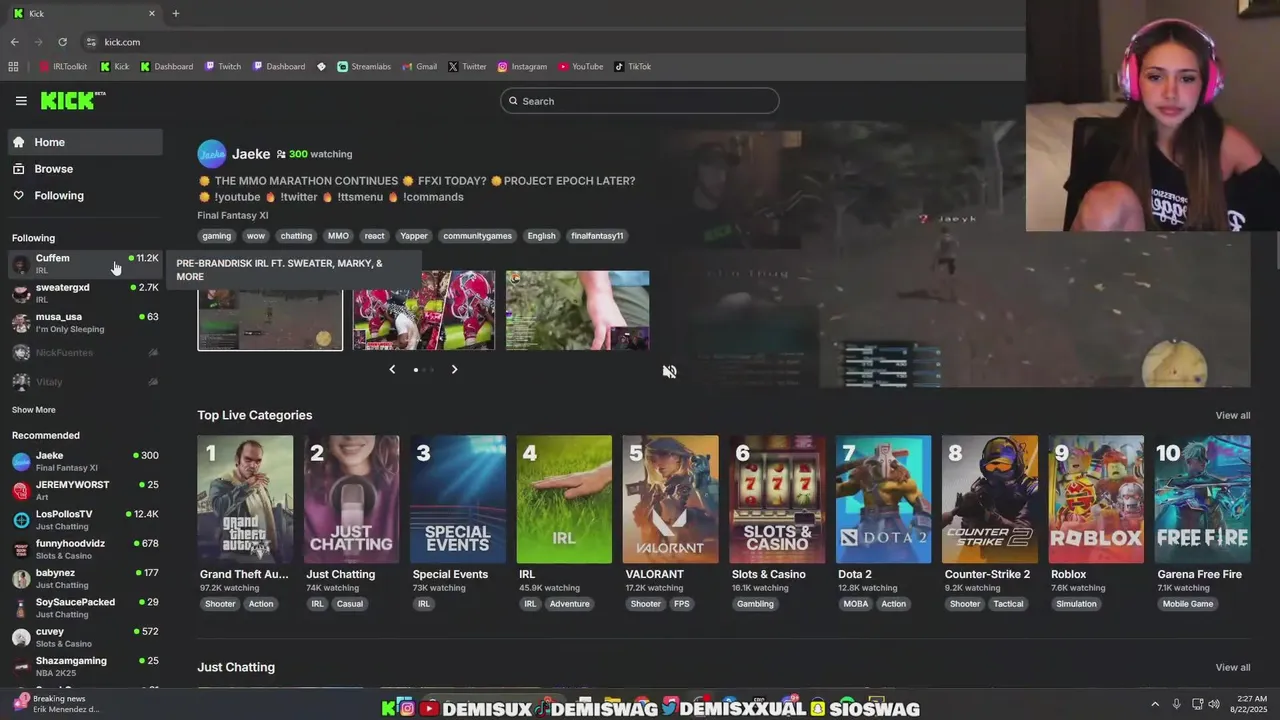
Task: Go back with the browser back arrow
Action: pos(15,42)
